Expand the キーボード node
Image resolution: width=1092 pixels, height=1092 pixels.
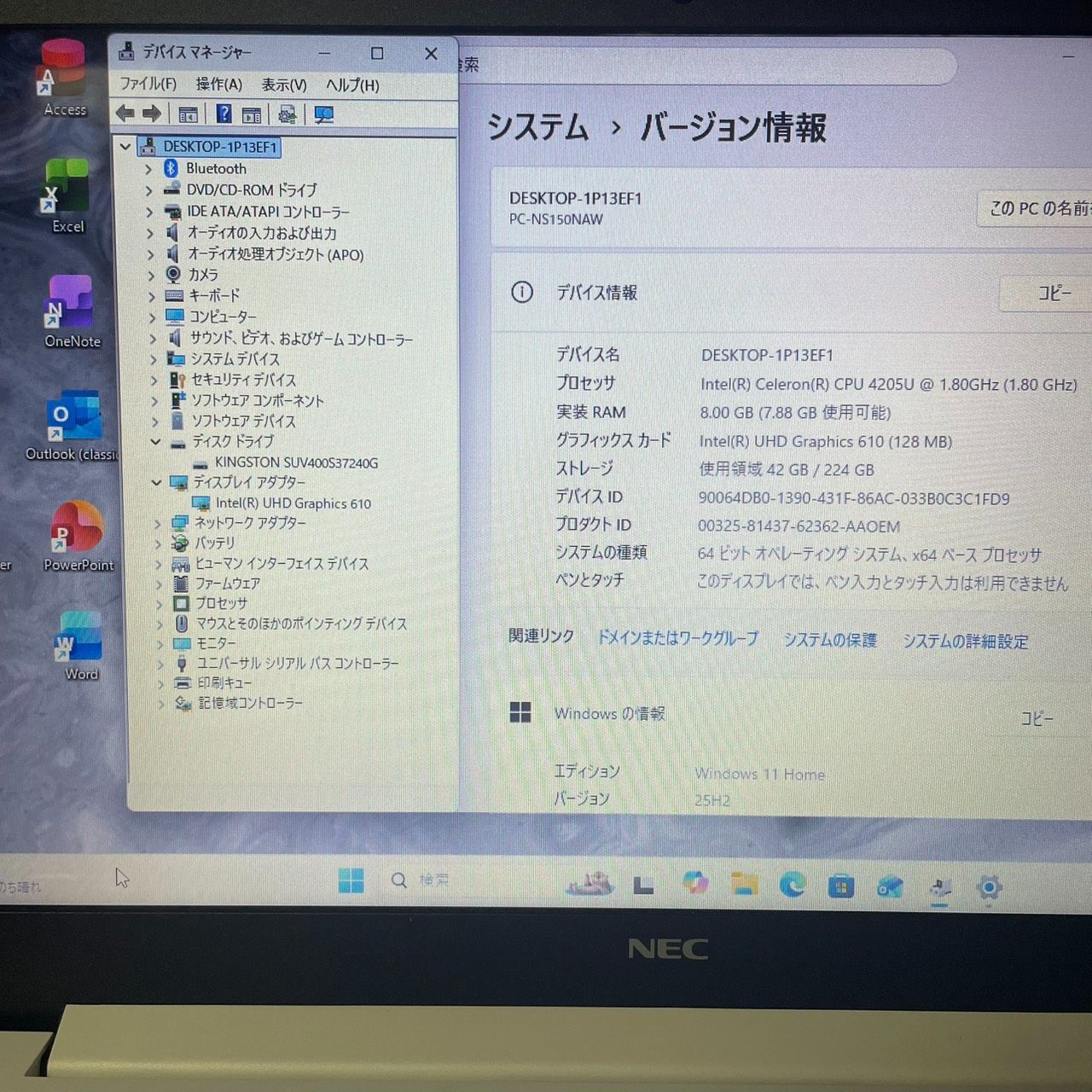pos(152,296)
